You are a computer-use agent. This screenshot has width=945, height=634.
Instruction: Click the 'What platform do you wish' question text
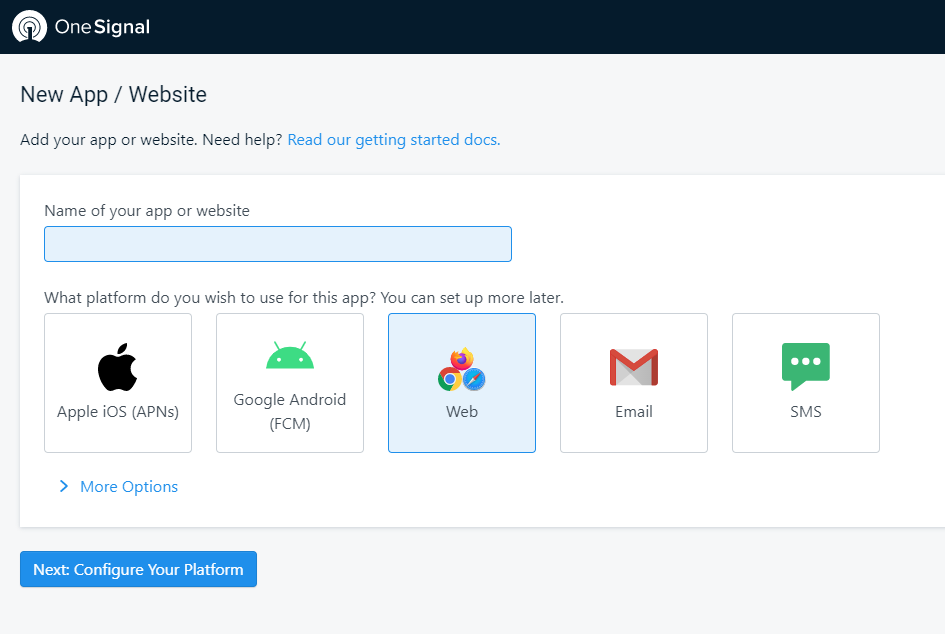pos(304,298)
